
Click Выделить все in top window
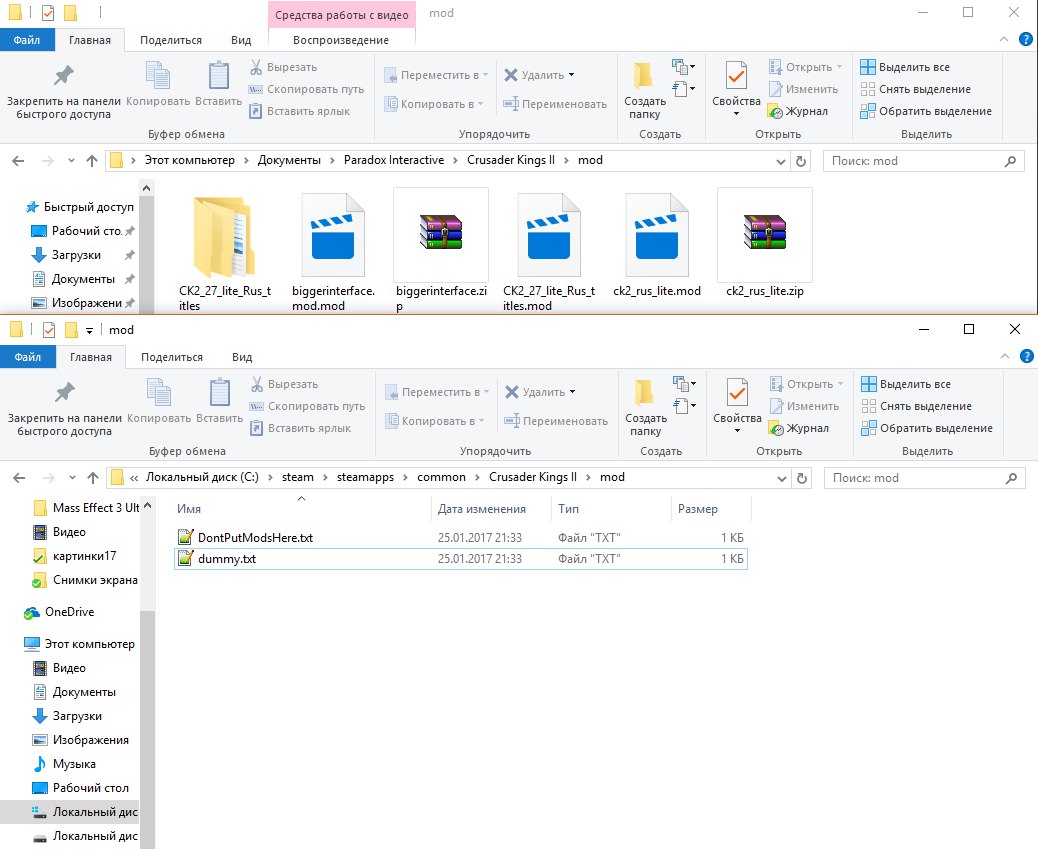pos(905,67)
